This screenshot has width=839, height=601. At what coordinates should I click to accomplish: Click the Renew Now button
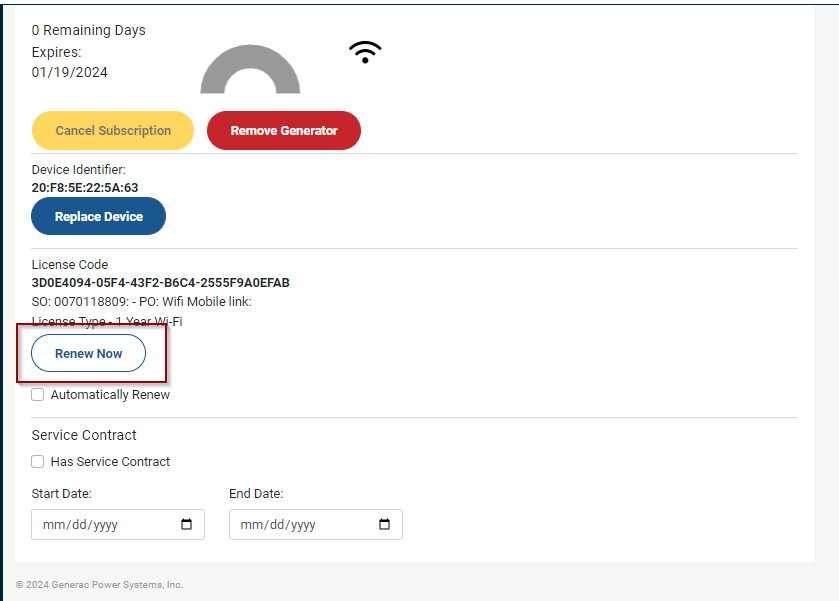(88, 353)
